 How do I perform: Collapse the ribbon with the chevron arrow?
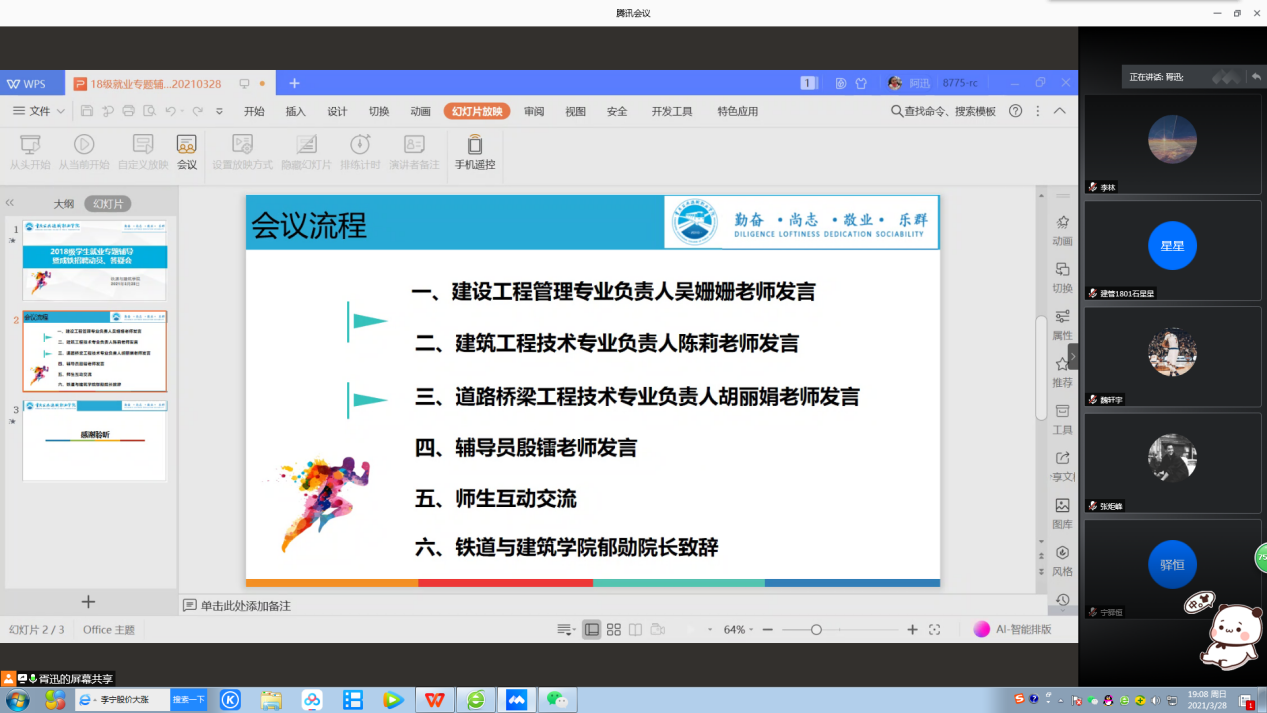click(x=1060, y=111)
